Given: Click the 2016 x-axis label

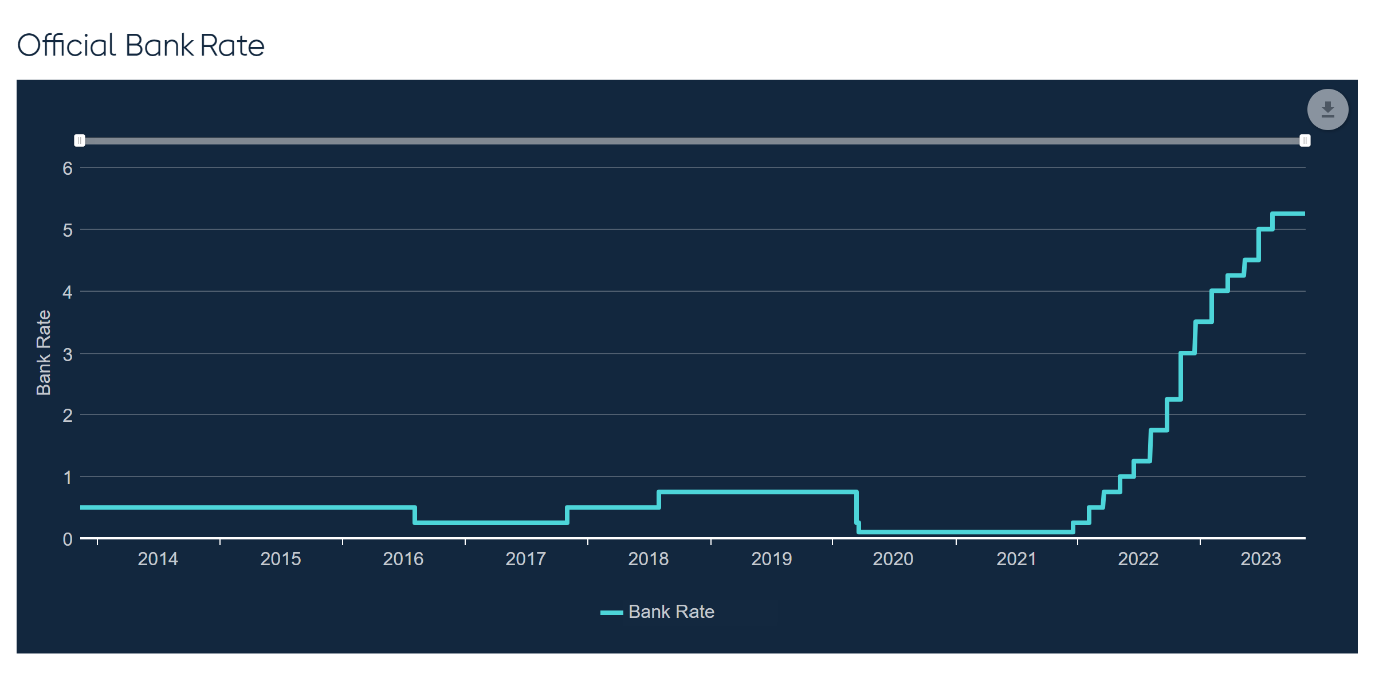Looking at the screenshot, I should click(403, 559).
